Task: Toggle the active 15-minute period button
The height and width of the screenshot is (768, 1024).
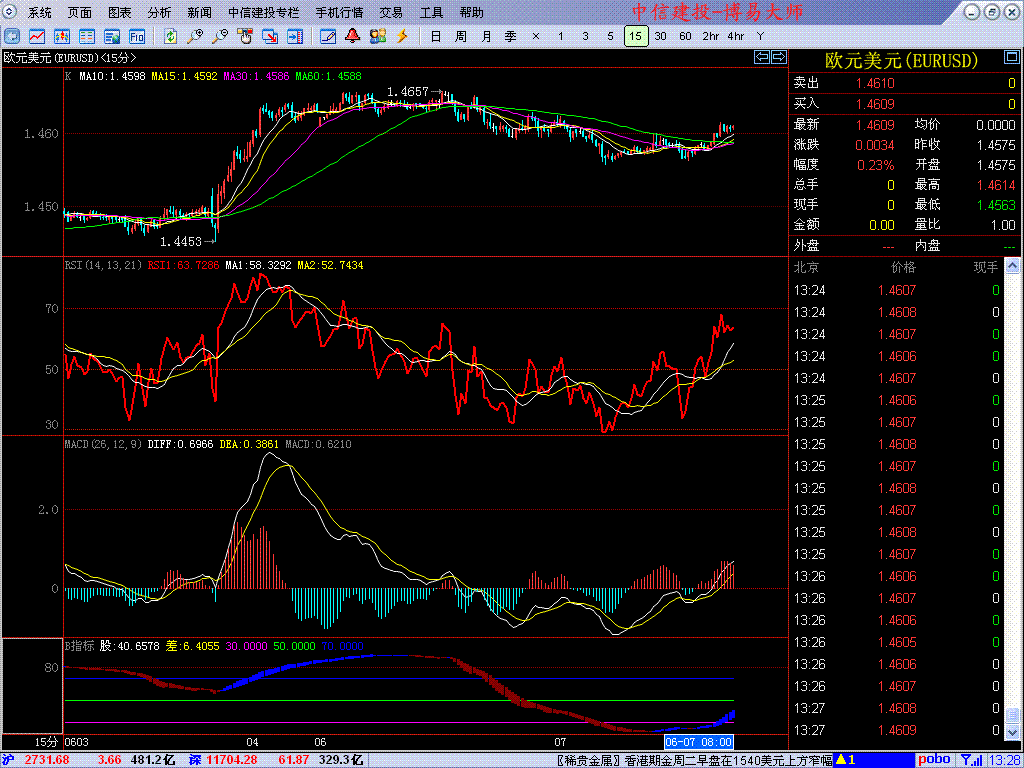Action: pyautogui.click(x=635, y=37)
